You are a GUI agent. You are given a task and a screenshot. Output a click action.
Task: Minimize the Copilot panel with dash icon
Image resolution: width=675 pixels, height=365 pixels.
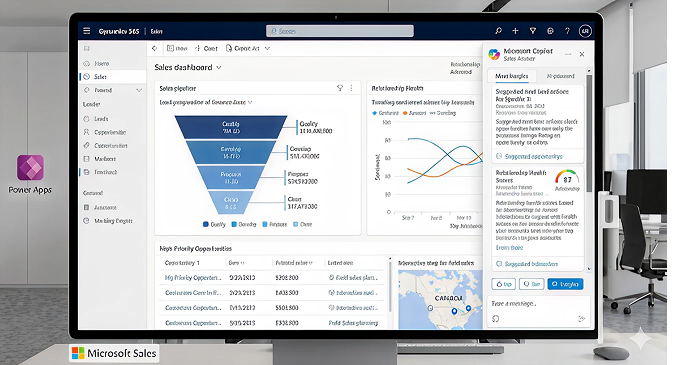[x=568, y=54]
